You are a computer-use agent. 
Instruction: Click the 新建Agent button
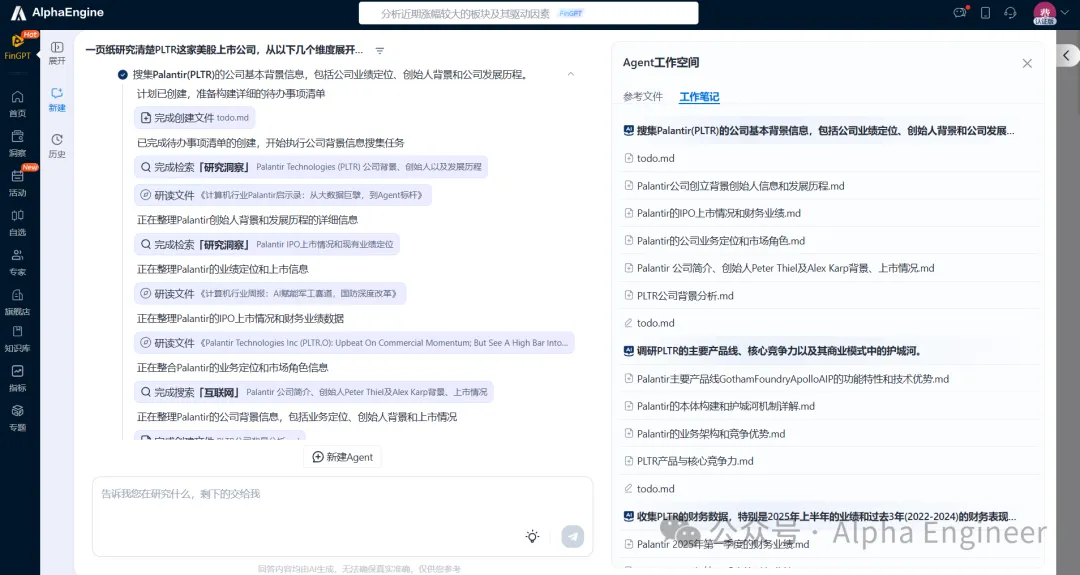342,457
